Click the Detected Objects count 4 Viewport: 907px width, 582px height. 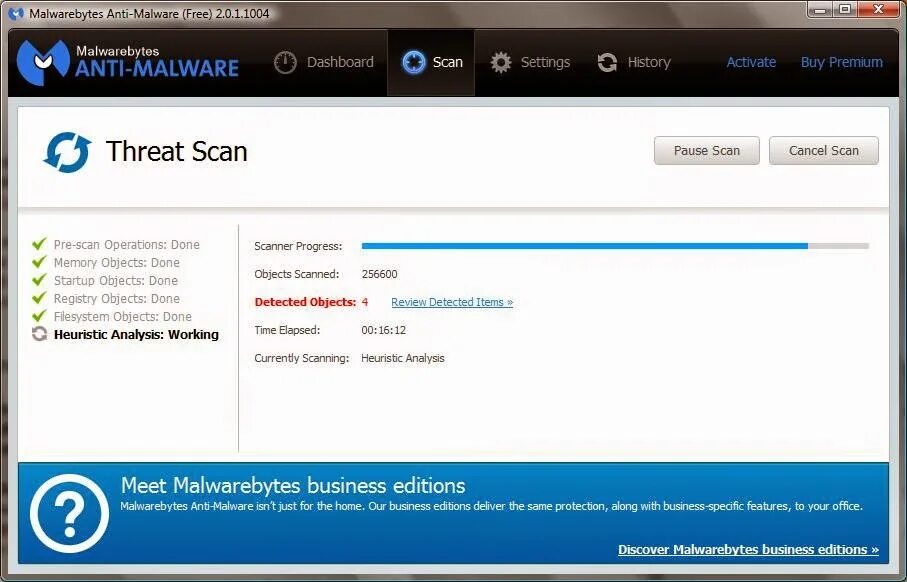coord(365,302)
